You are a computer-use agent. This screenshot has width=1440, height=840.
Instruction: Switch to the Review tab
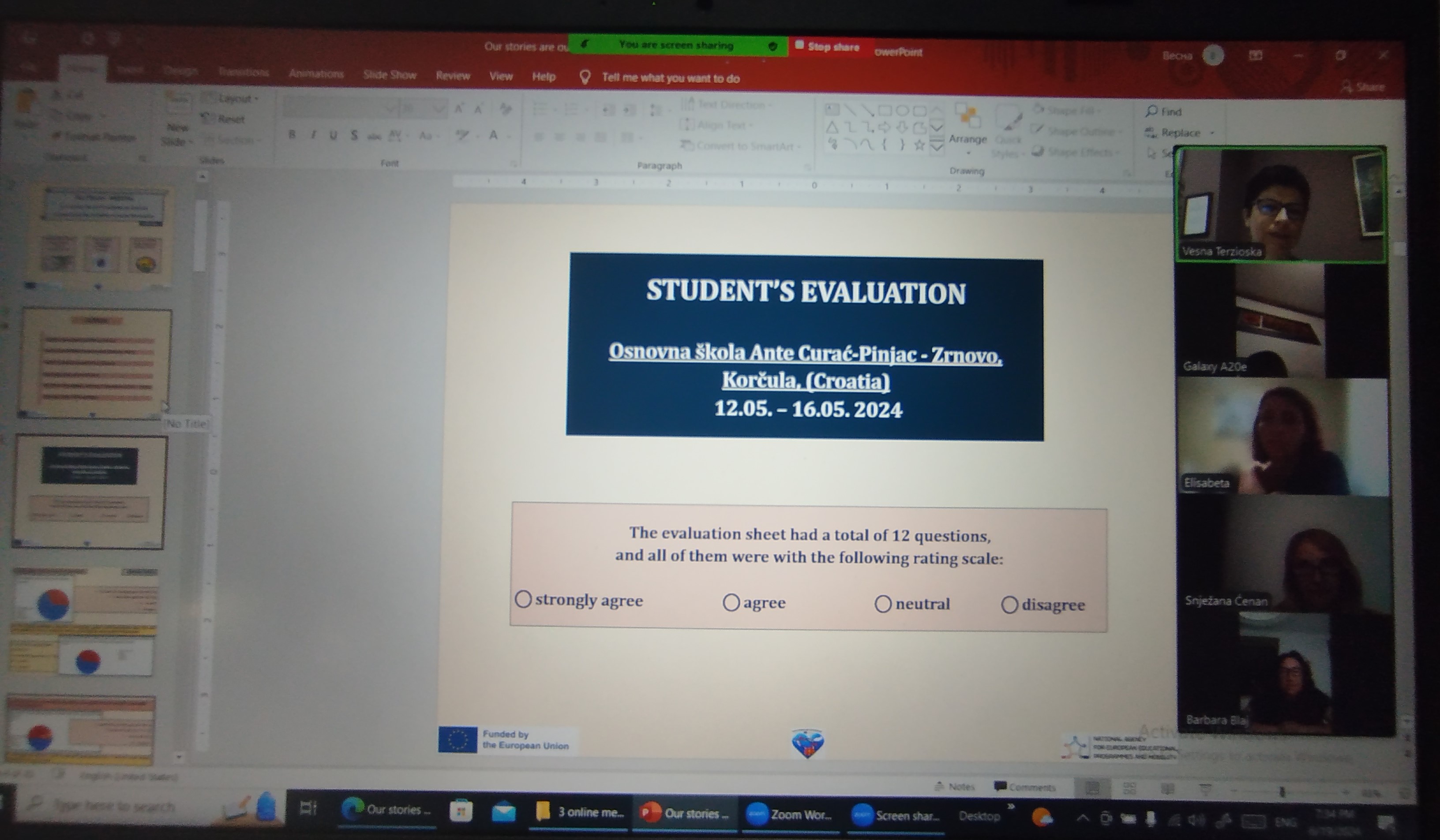click(453, 75)
